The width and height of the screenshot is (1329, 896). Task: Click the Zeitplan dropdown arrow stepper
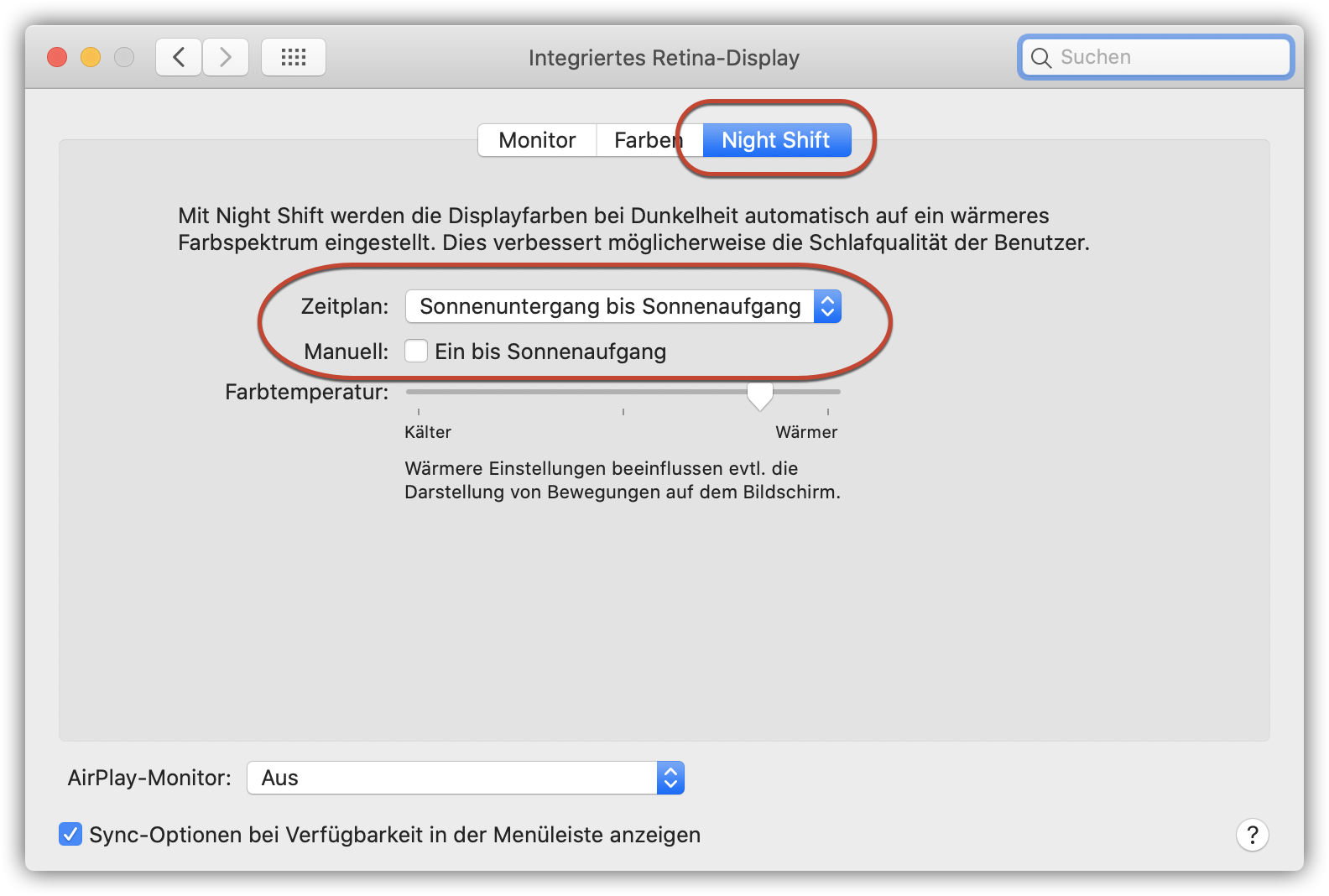coord(827,306)
